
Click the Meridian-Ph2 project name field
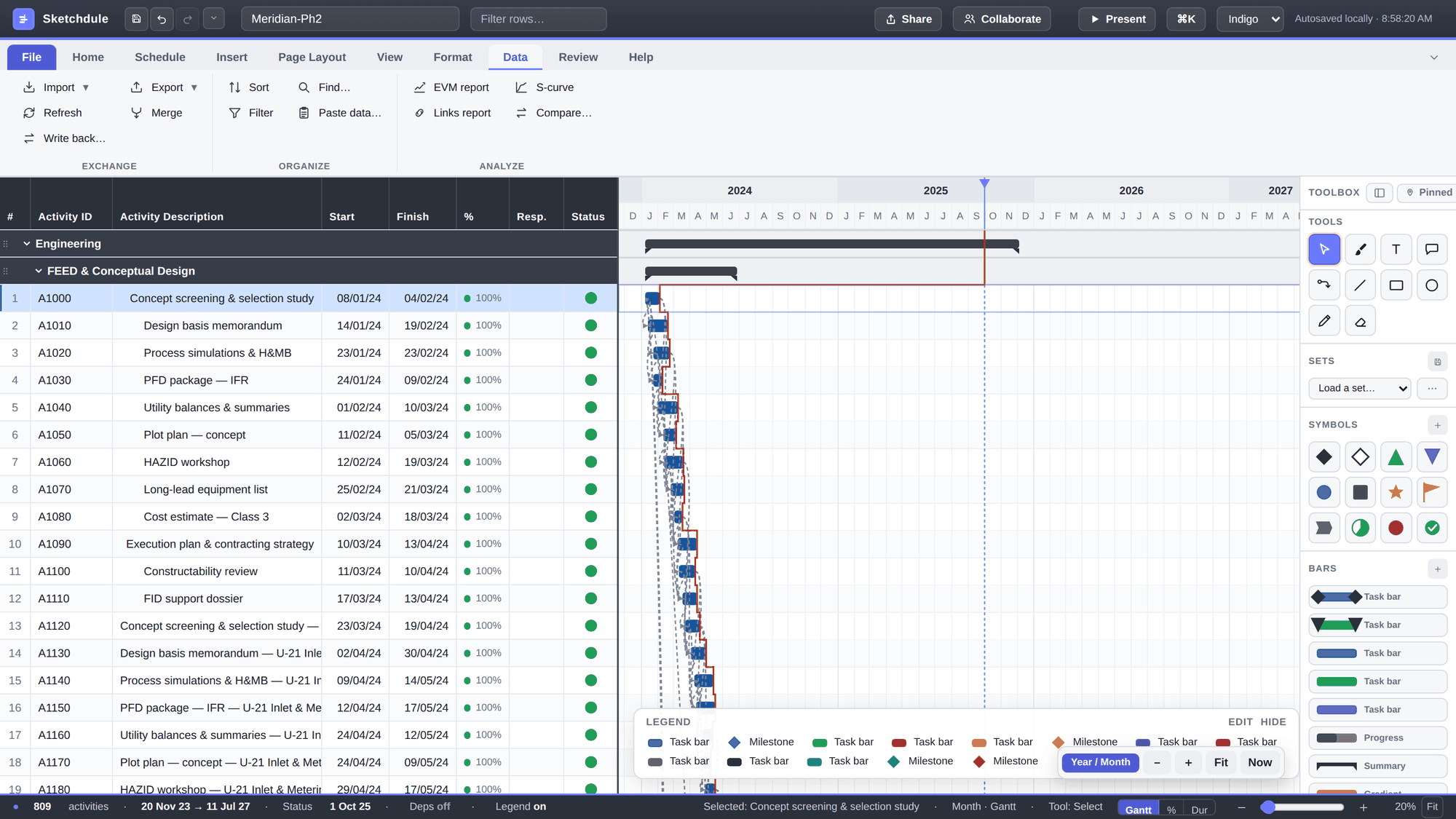point(350,19)
